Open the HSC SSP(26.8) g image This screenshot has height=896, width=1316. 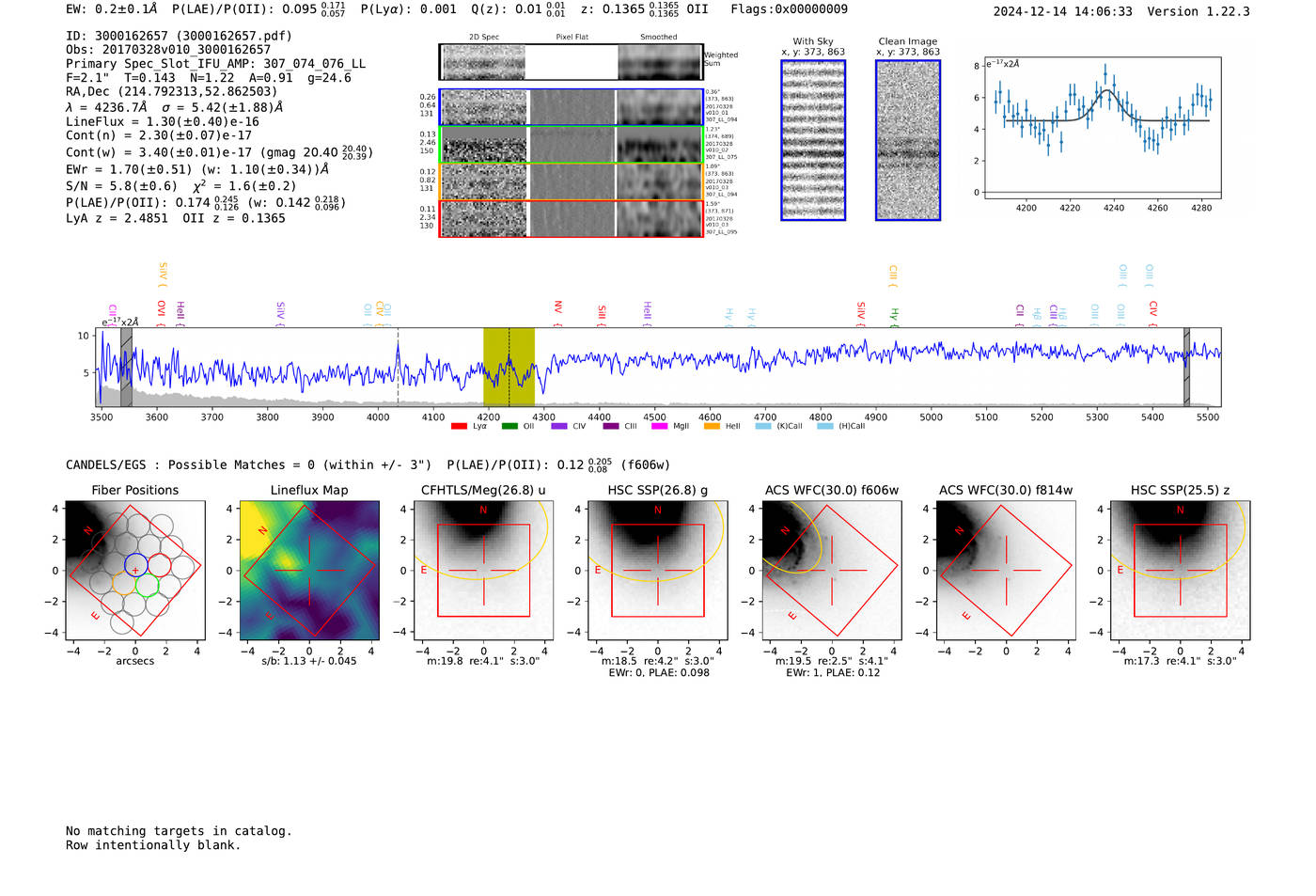coord(657,571)
